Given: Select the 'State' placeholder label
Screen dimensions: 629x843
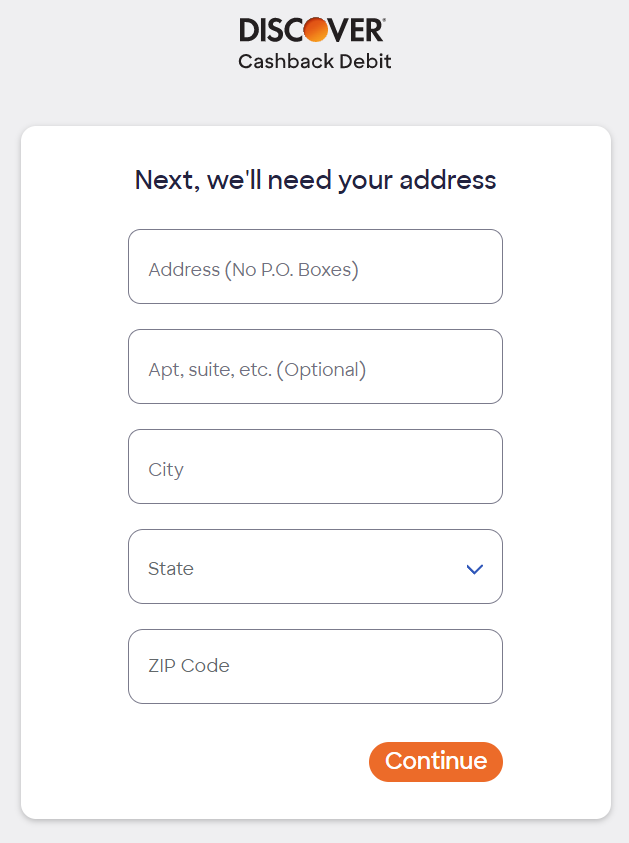Looking at the screenshot, I should point(171,568).
